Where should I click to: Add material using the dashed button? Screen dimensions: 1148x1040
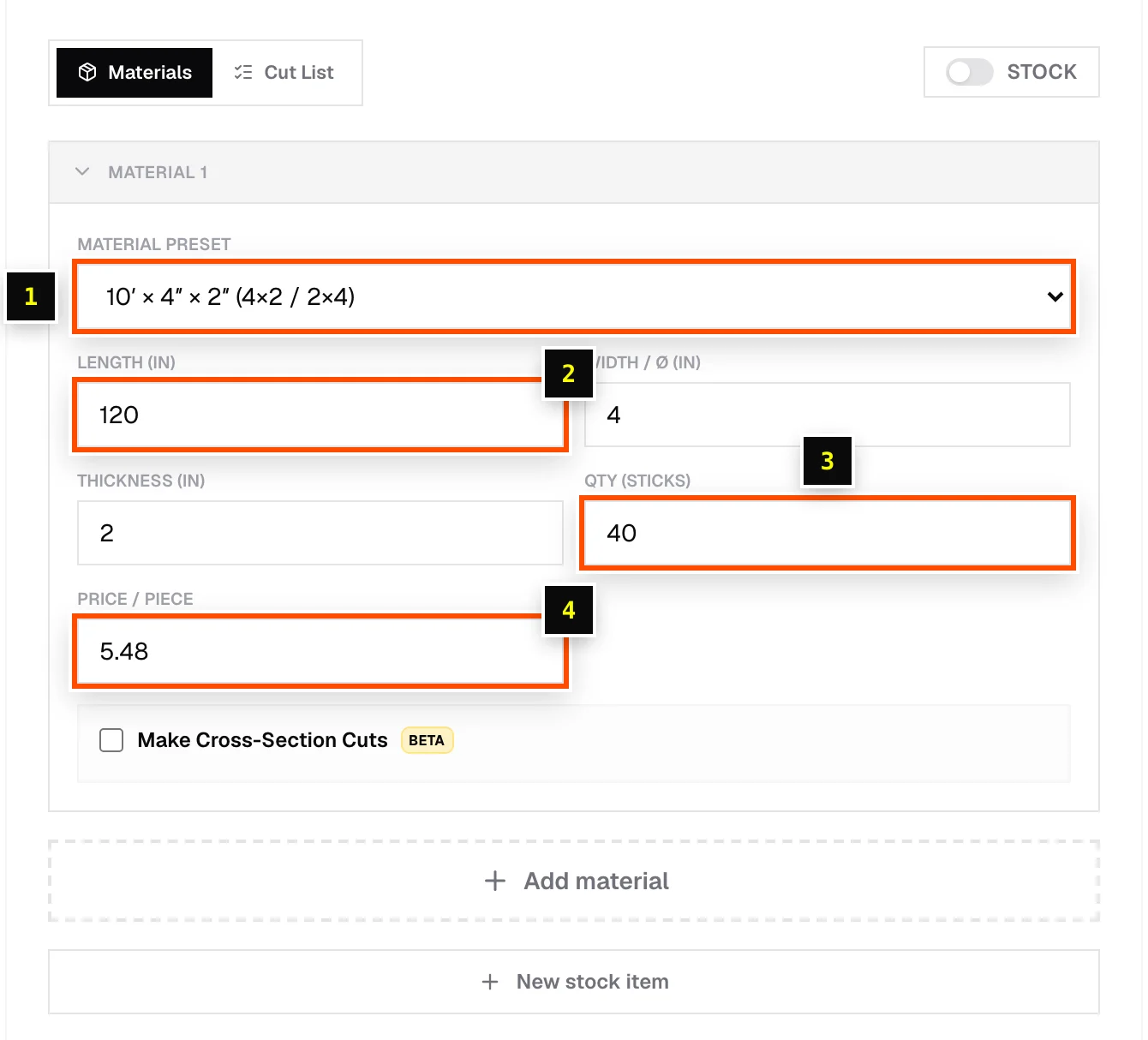pyautogui.click(x=574, y=881)
